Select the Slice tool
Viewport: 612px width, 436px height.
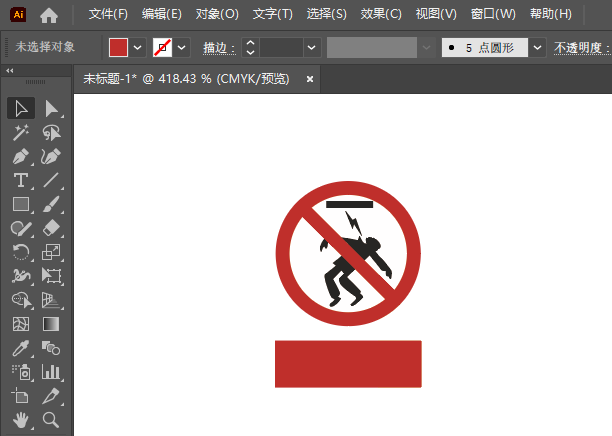click(51, 396)
